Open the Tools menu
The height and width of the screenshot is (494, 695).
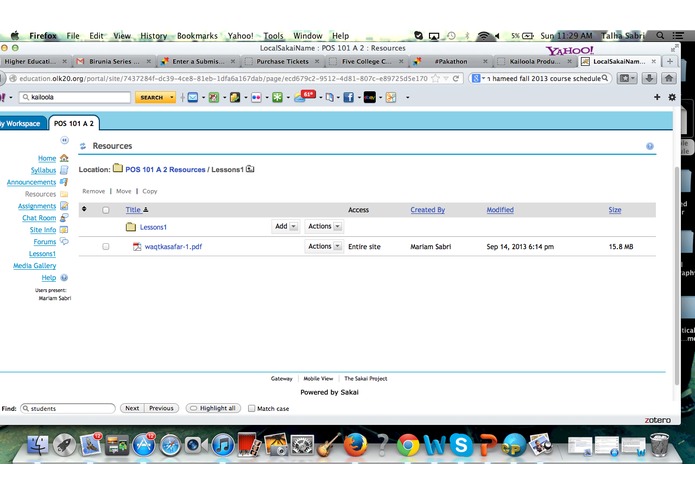click(273, 36)
